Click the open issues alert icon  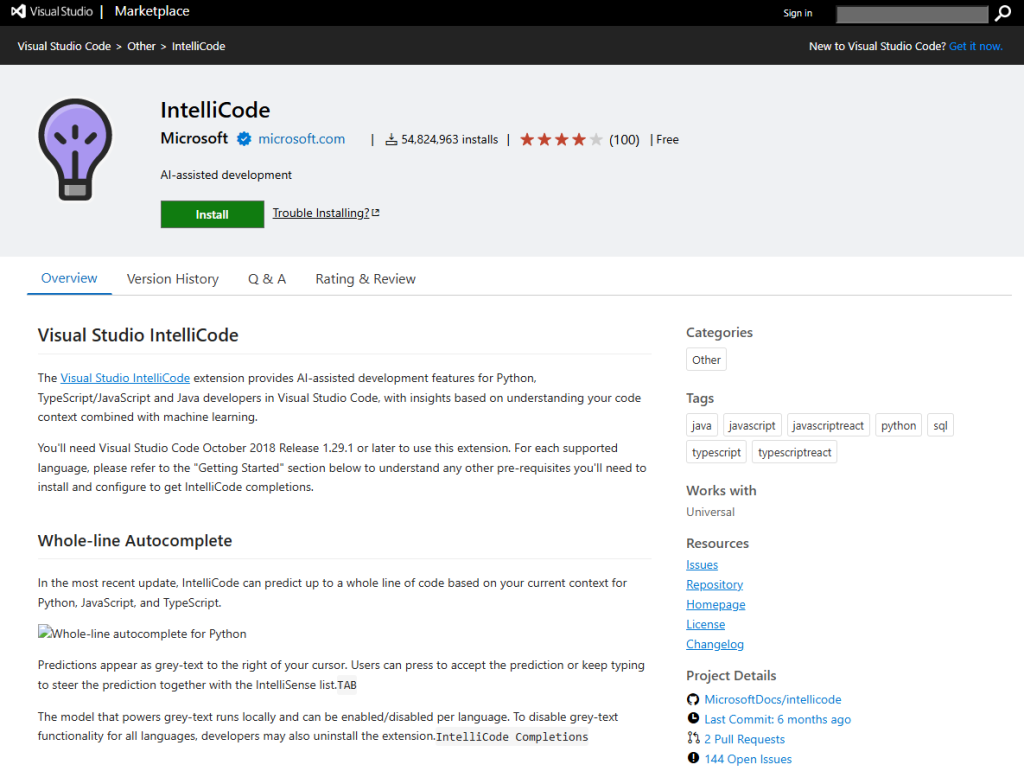pos(693,758)
